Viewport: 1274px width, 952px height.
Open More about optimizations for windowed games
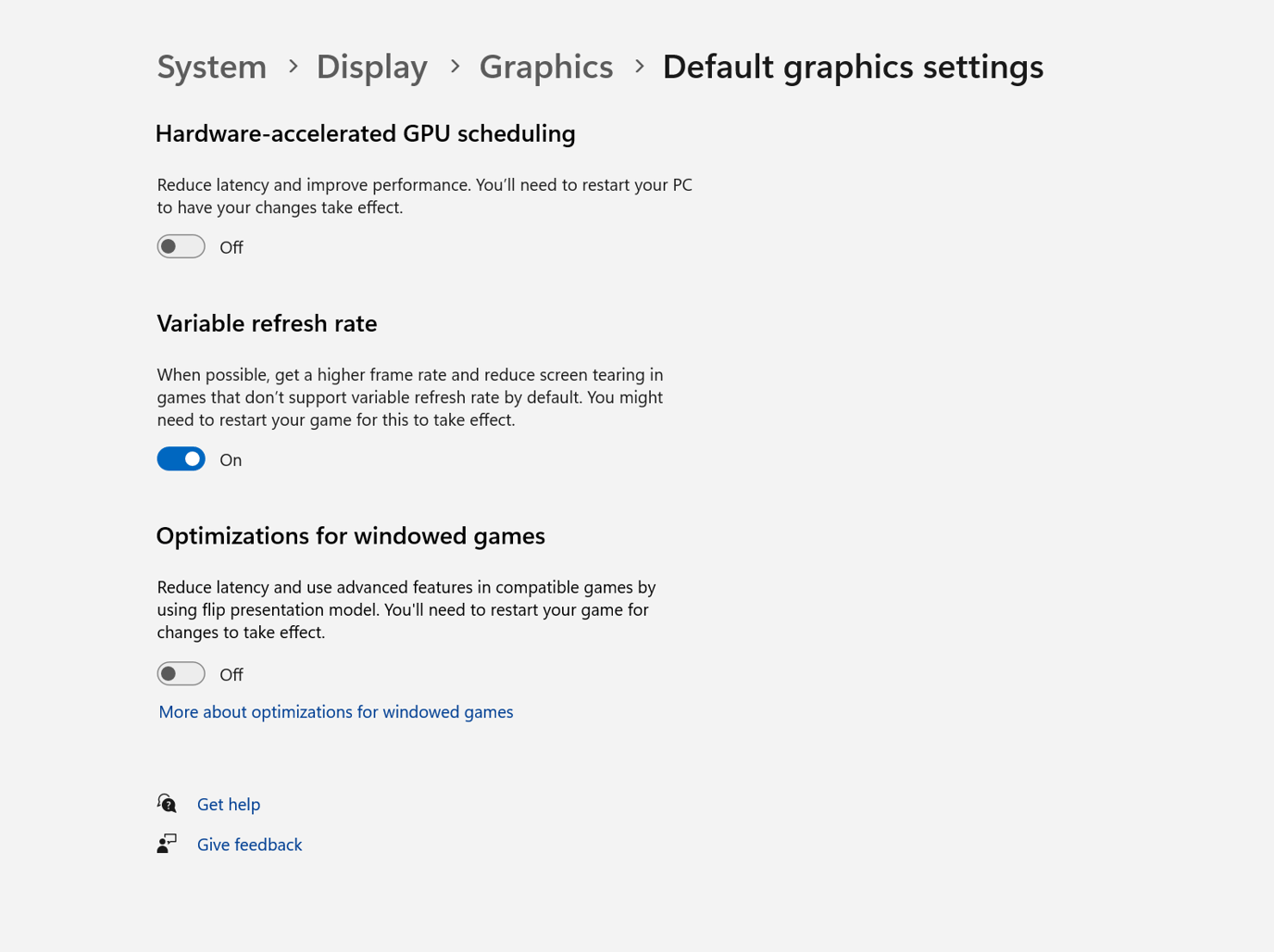336,711
